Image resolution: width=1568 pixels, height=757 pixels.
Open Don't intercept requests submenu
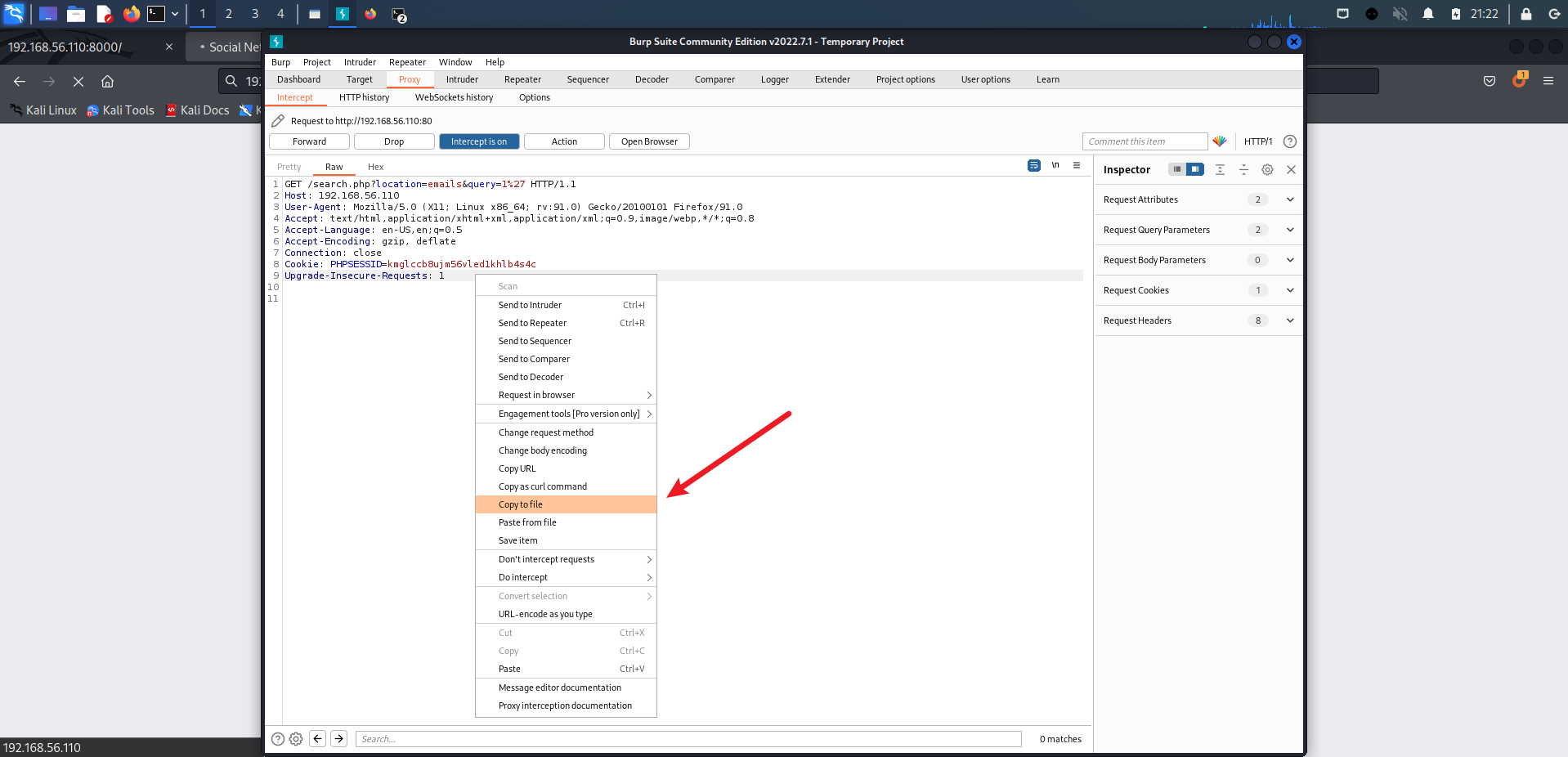[x=566, y=559]
